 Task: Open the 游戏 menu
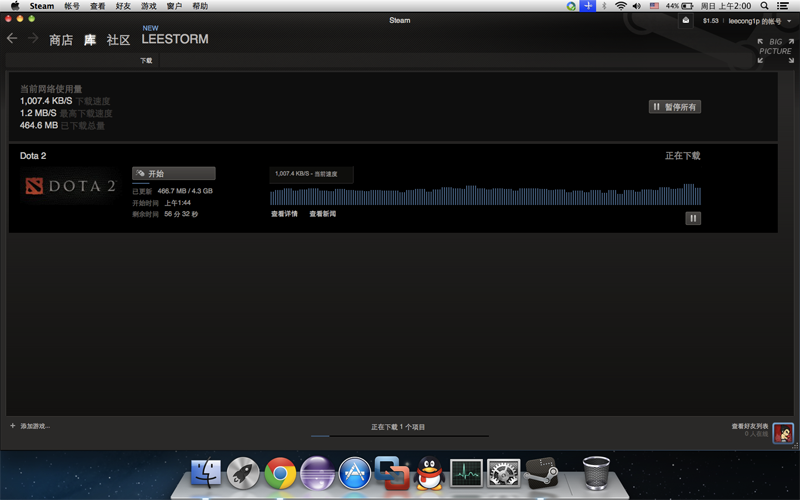pyautogui.click(x=148, y=6)
